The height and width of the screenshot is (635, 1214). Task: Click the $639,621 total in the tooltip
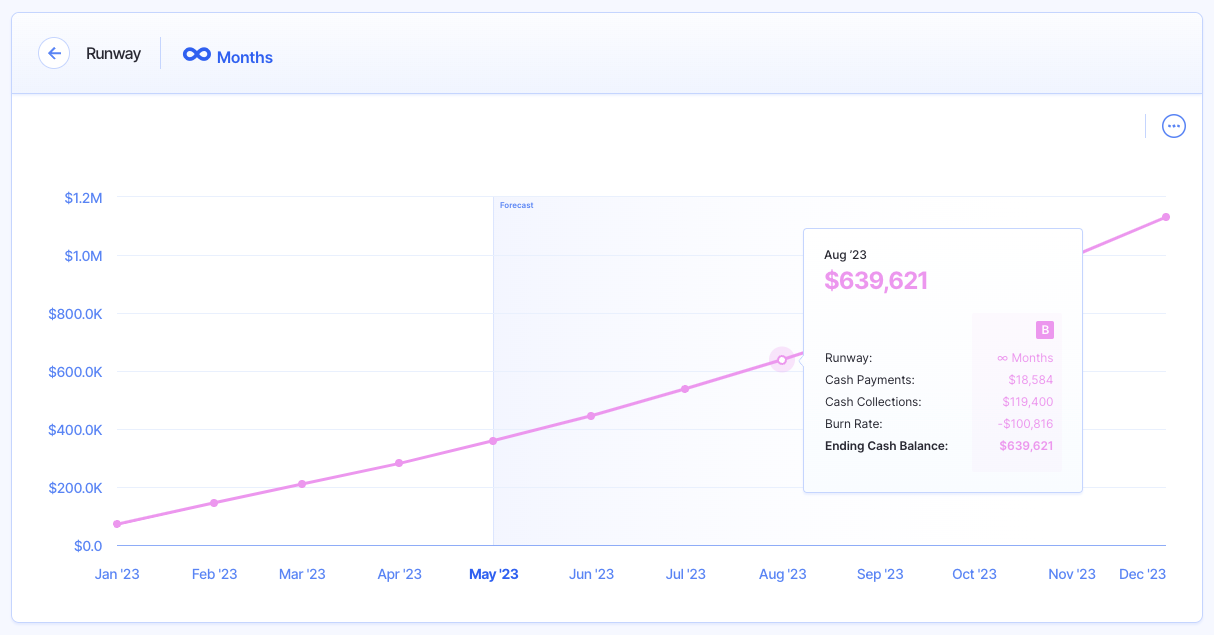877,281
